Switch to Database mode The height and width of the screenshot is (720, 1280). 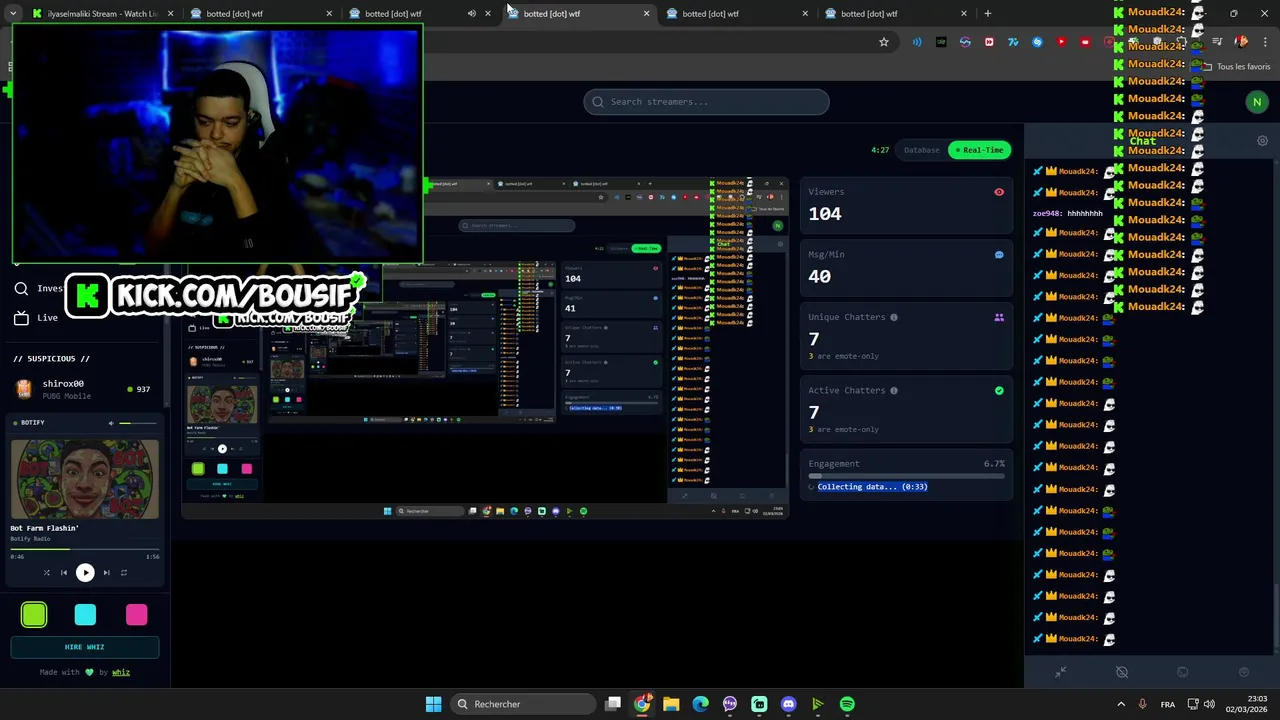tap(922, 150)
